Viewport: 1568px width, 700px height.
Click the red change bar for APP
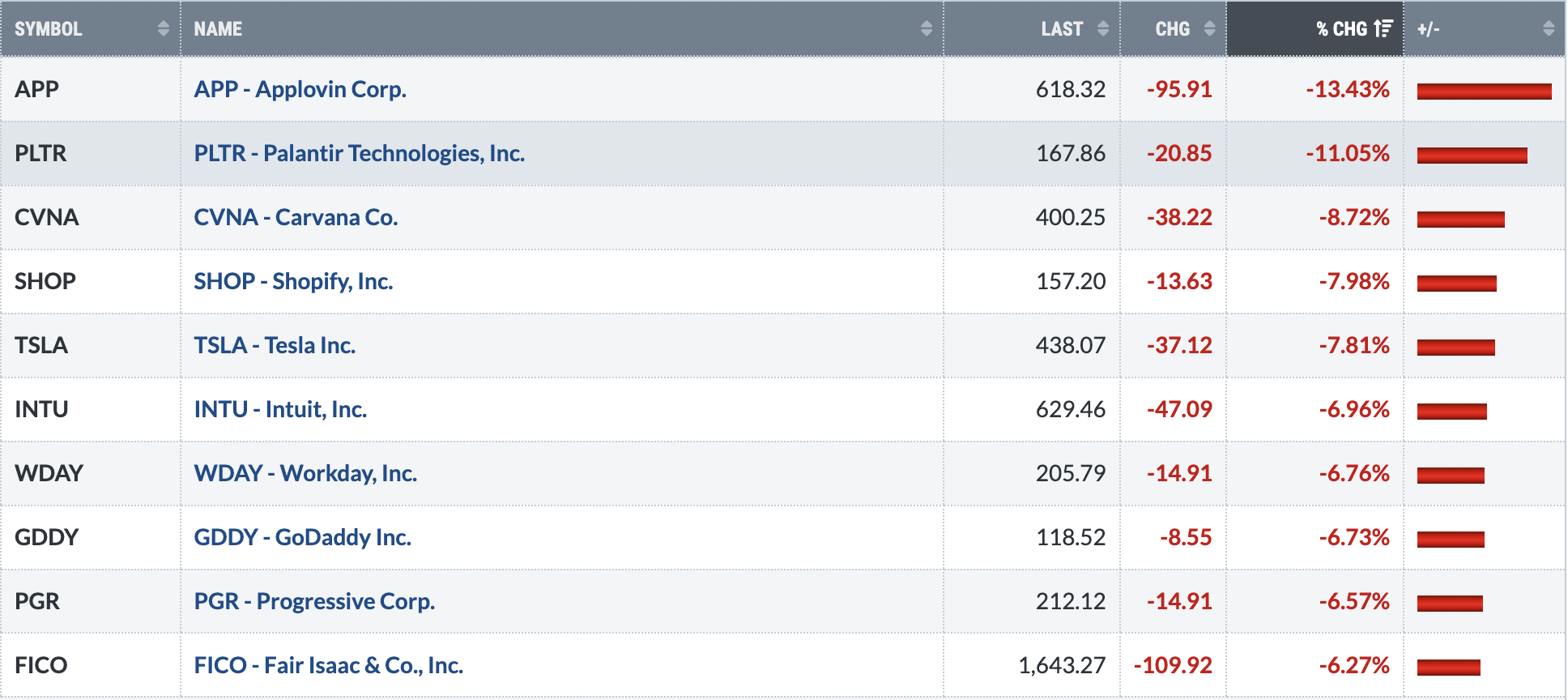[x=1484, y=91]
